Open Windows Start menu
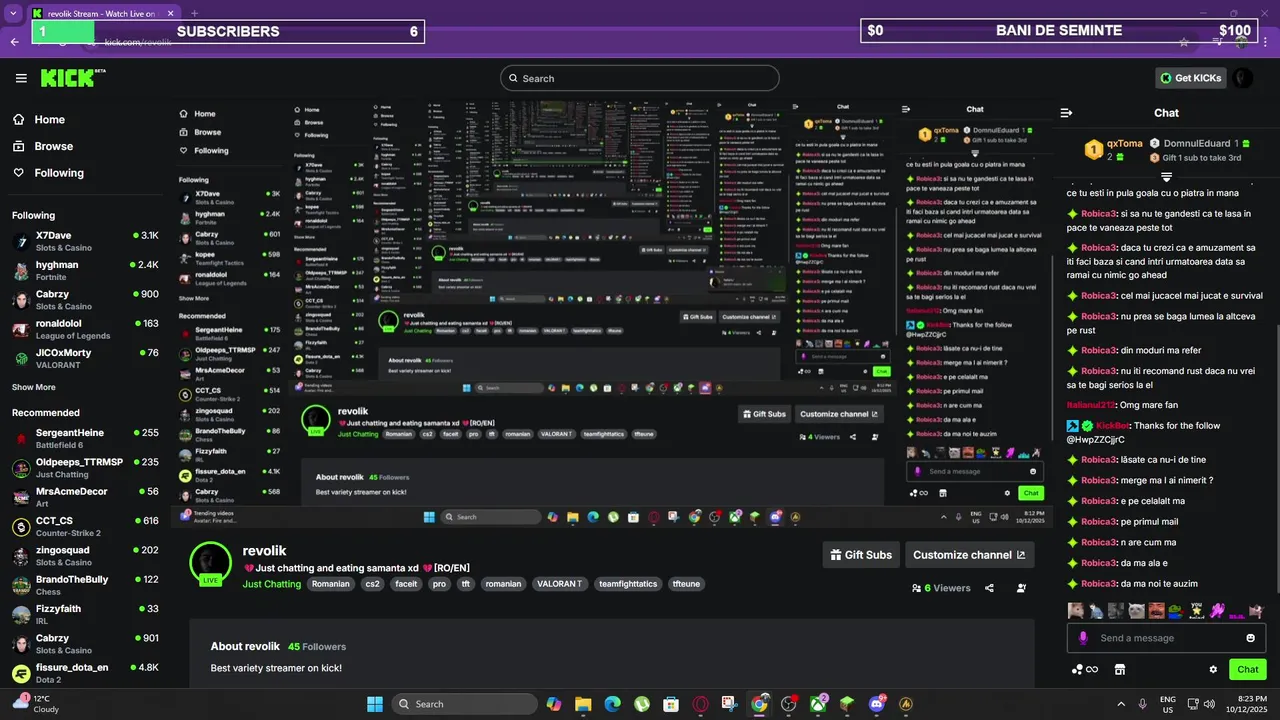1280x720 pixels. [x=375, y=704]
